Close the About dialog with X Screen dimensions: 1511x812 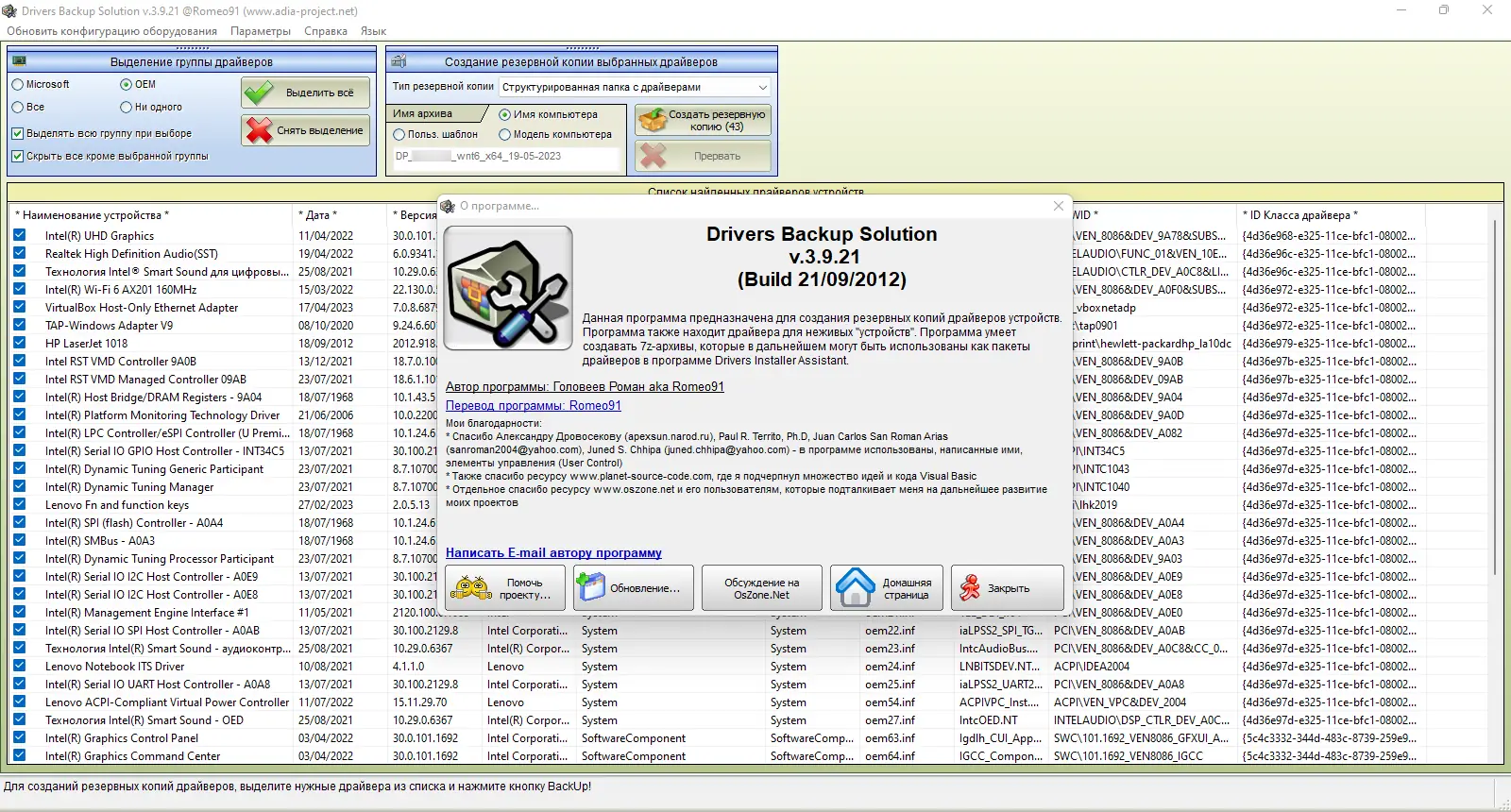coord(1059,206)
